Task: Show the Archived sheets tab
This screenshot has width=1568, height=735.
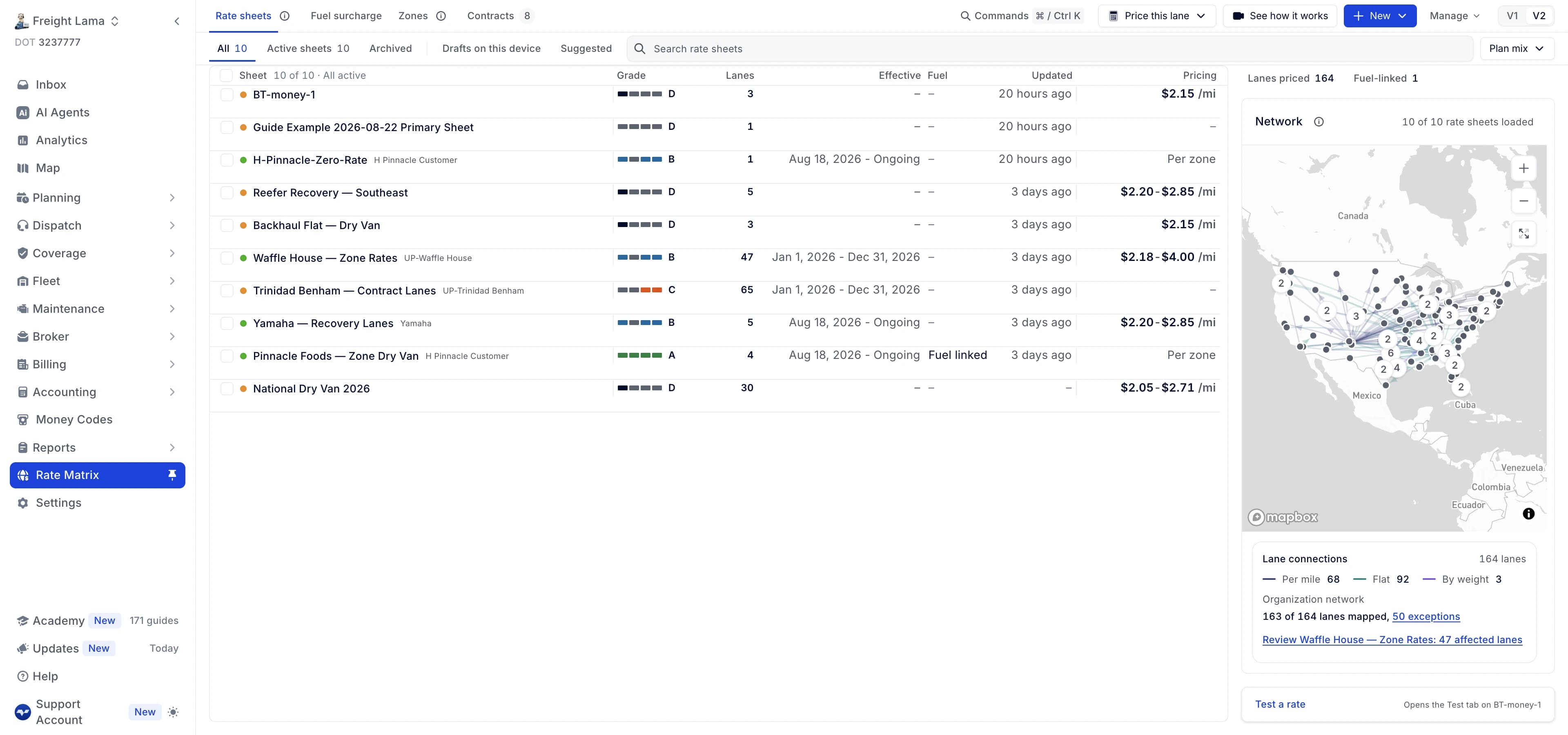Action: [x=390, y=49]
